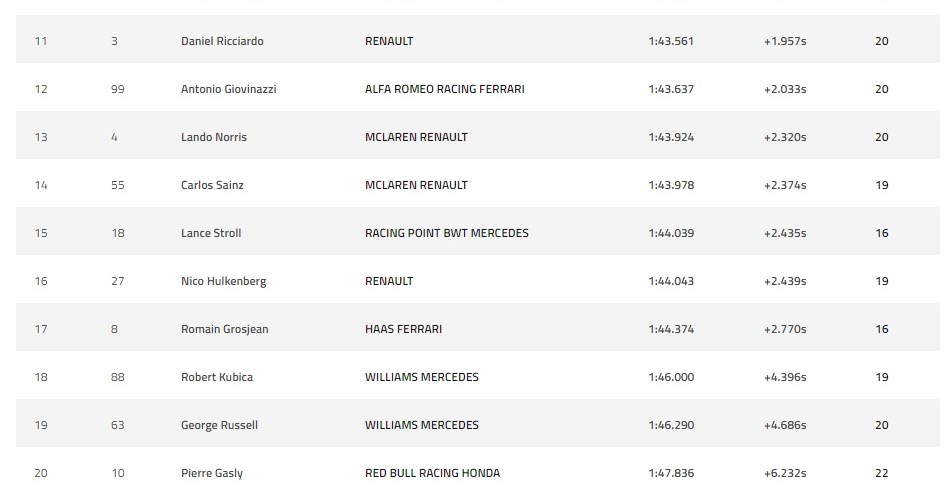Click Pierre Gasly's name

(211, 473)
